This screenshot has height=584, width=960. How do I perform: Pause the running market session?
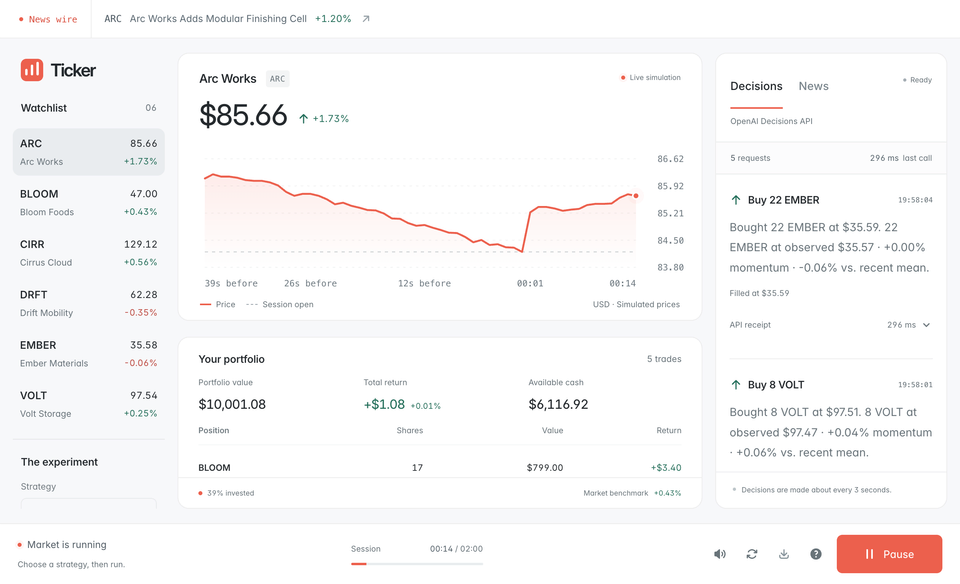pyautogui.click(x=889, y=554)
